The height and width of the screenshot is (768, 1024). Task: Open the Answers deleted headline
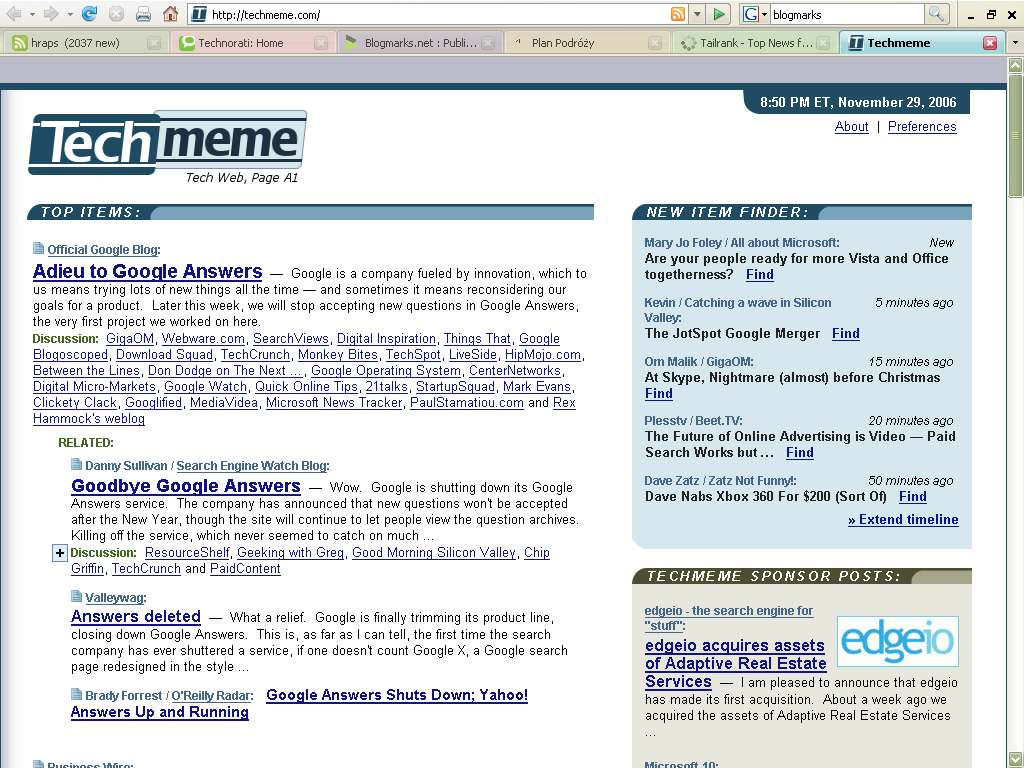136,616
